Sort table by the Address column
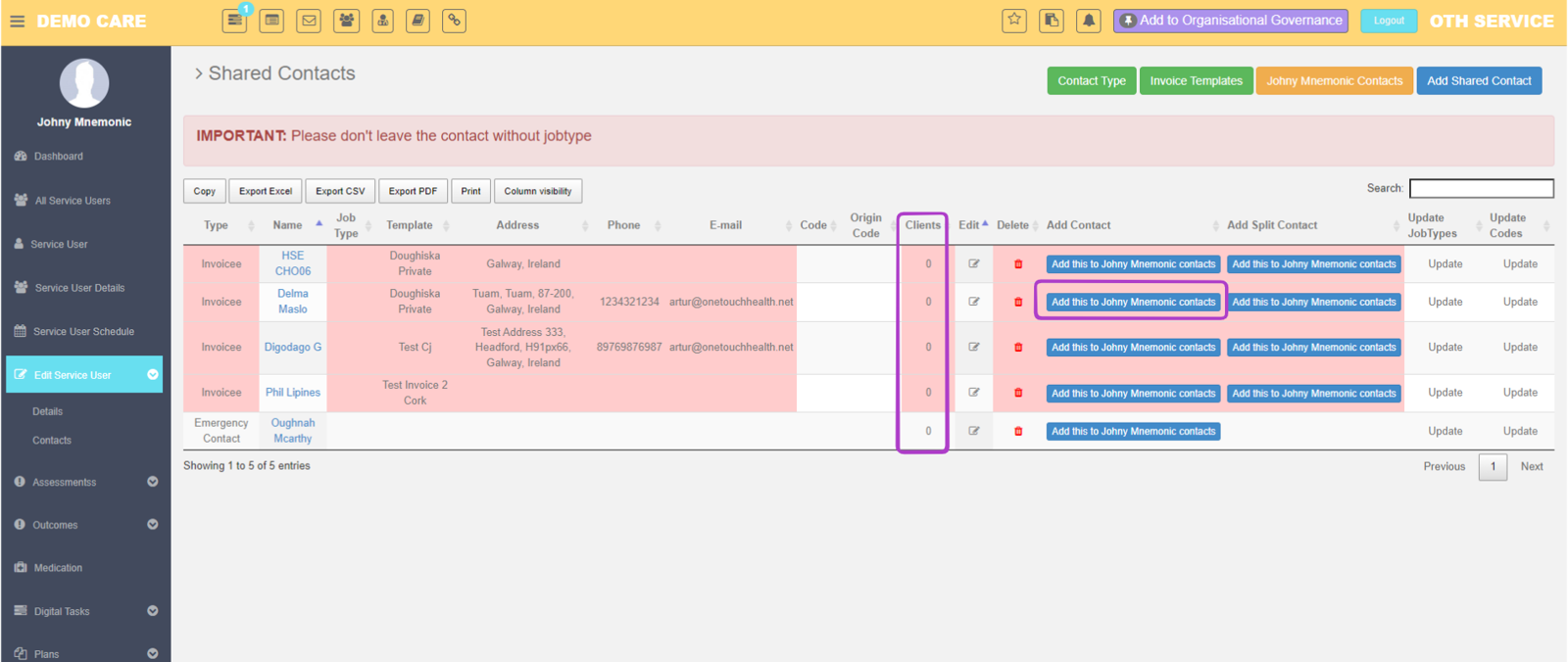The height and width of the screenshot is (662, 1568). pyautogui.click(x=523, y=225)
